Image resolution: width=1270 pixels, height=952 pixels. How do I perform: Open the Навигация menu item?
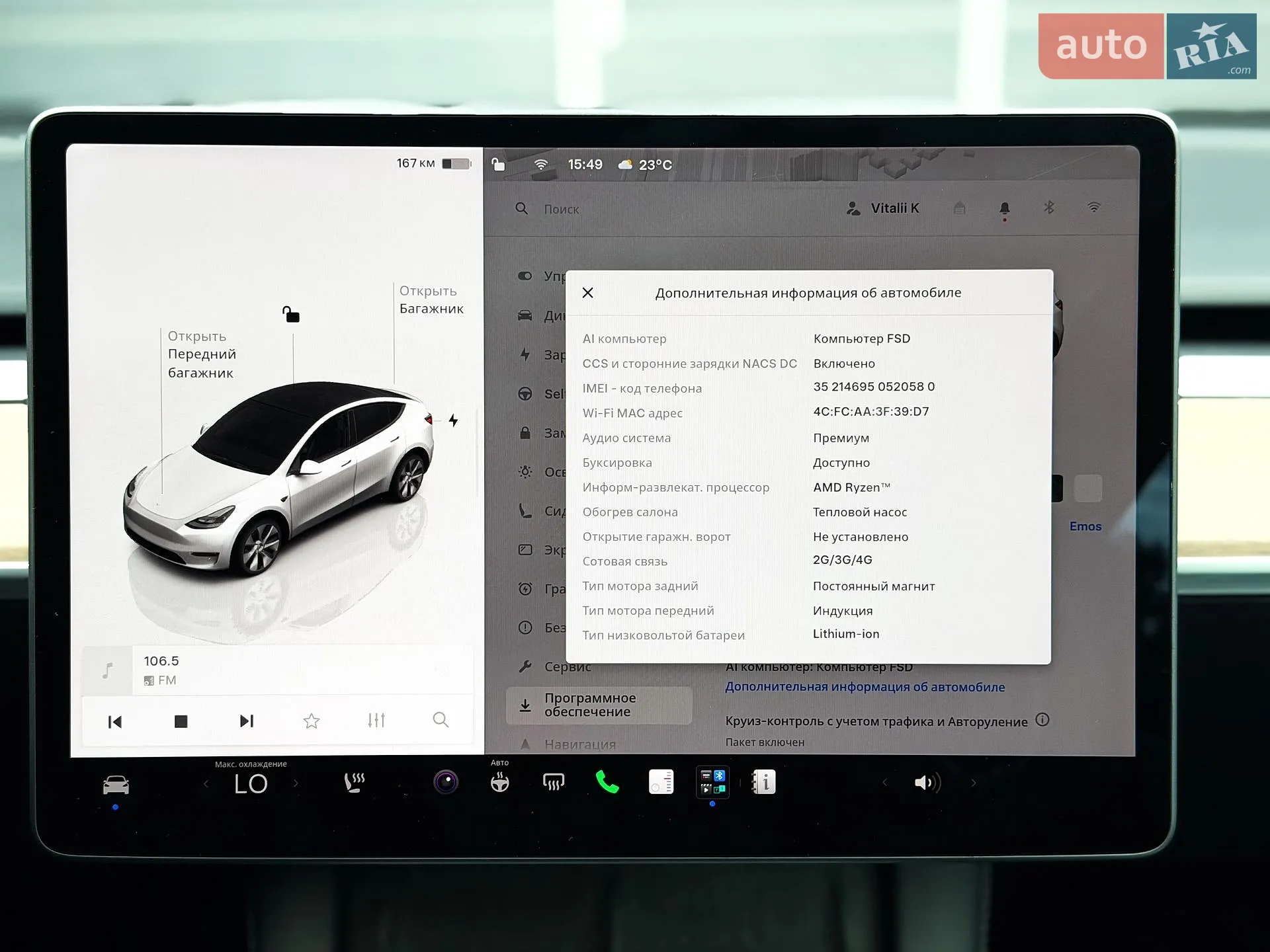pyautogui.click(x=567, y=744)
